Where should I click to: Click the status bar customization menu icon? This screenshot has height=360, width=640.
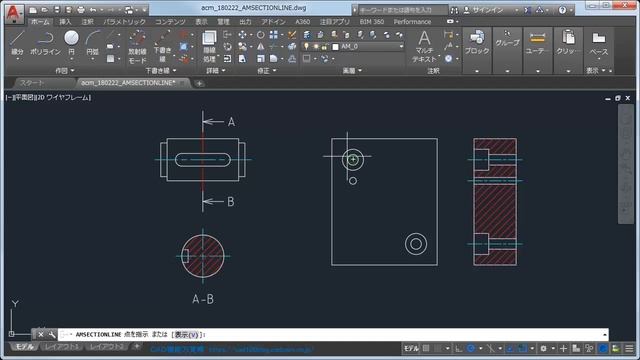tap(630, 349)
